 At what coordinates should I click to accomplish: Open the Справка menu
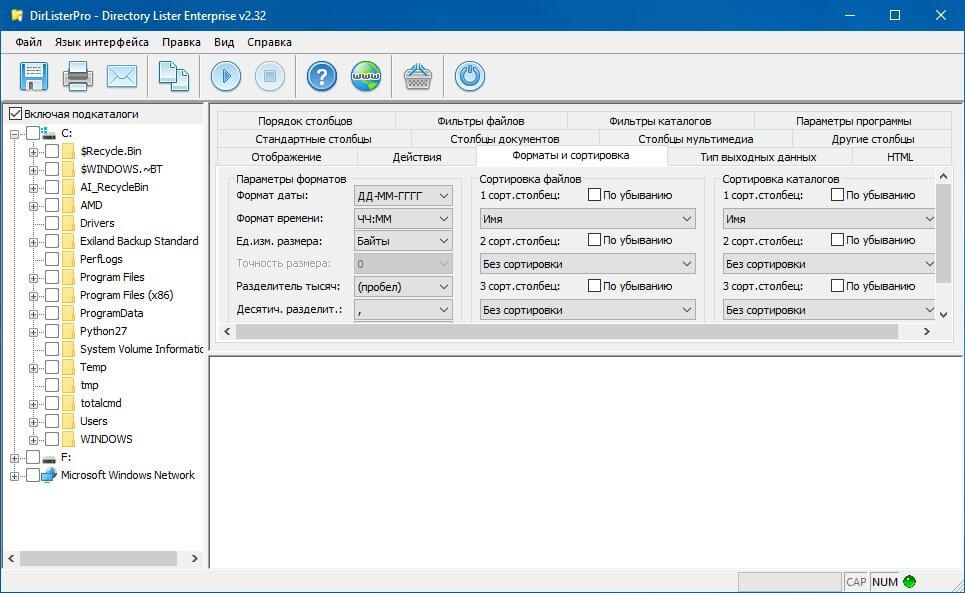tap(270, 42)
